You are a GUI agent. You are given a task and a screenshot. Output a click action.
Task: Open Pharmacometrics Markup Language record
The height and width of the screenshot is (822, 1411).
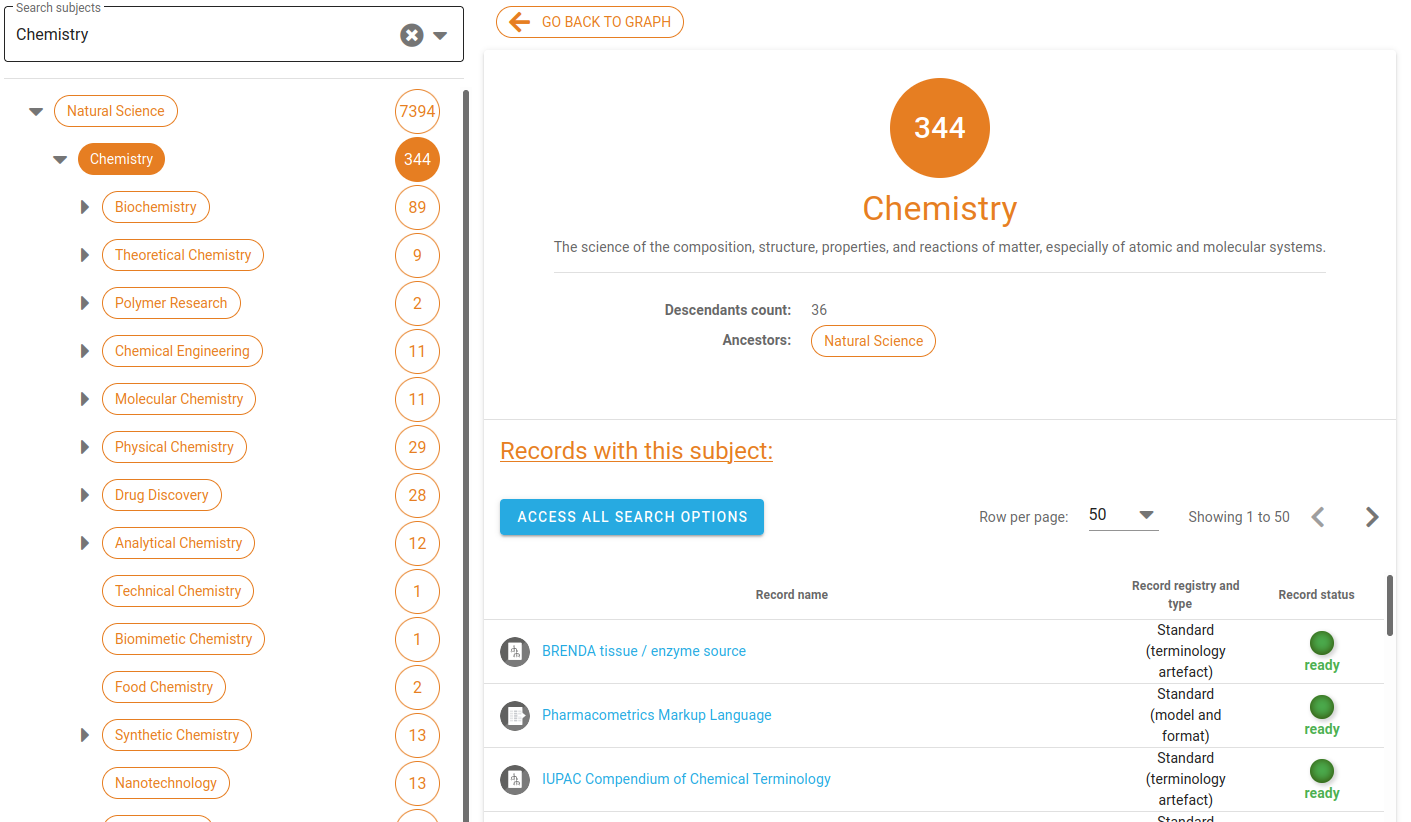(657, 715)
